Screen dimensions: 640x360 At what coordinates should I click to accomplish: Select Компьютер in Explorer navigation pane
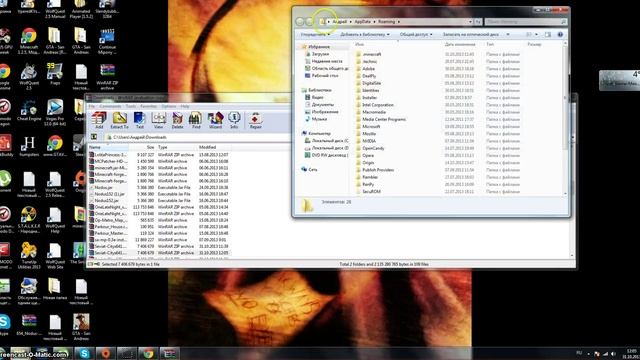(319, 133)
